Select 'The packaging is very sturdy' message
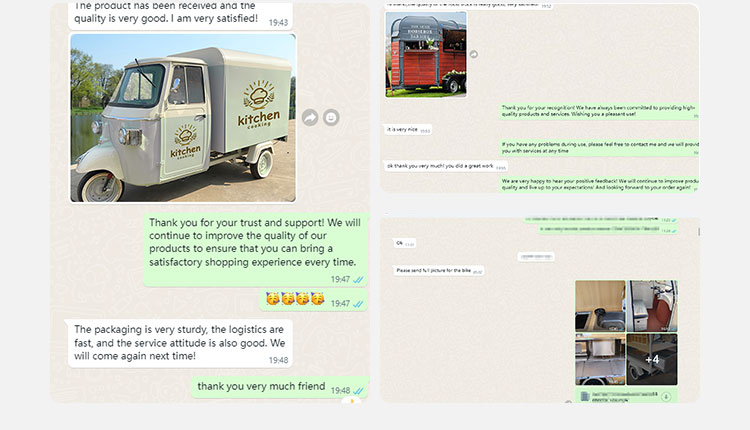The width and height of the screenshot is (750, 430). [x=180, y=343]
